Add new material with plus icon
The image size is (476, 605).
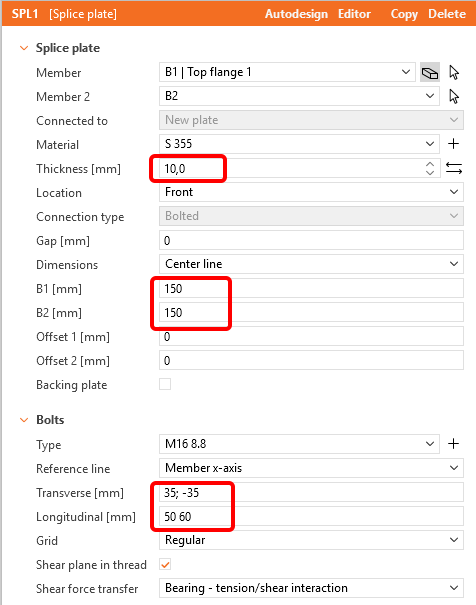click(454, 144)
